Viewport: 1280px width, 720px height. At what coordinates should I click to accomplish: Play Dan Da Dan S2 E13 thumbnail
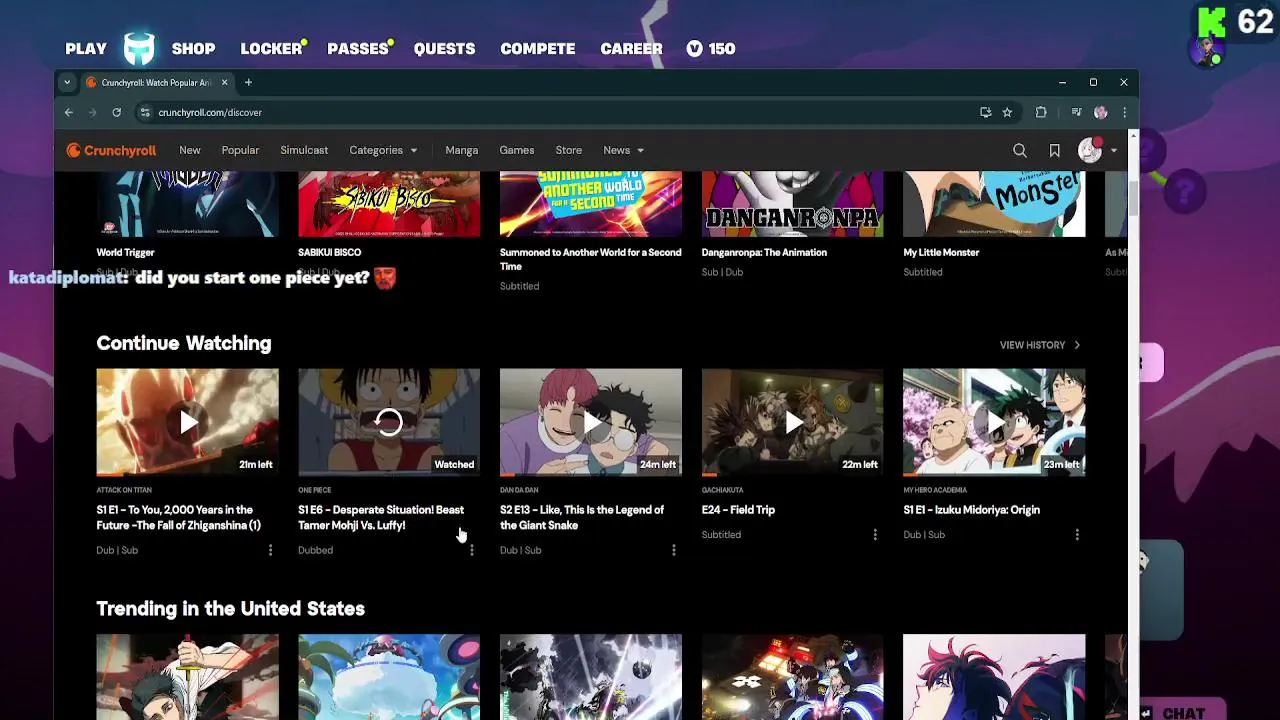[591, 422]
